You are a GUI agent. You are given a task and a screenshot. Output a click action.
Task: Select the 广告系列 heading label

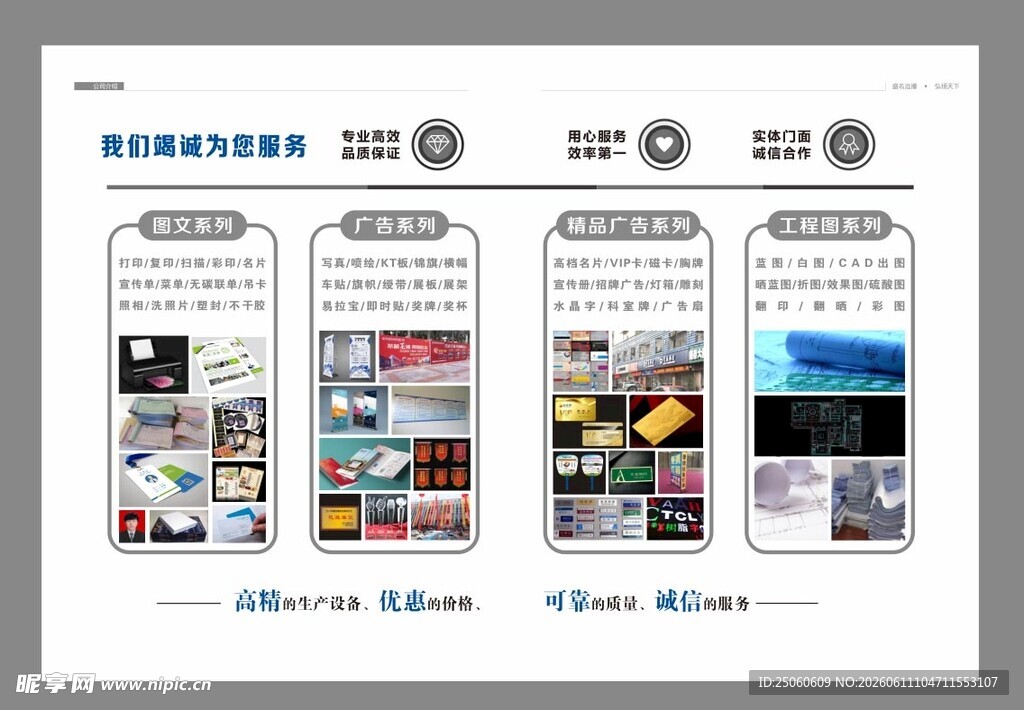point(394,225)
